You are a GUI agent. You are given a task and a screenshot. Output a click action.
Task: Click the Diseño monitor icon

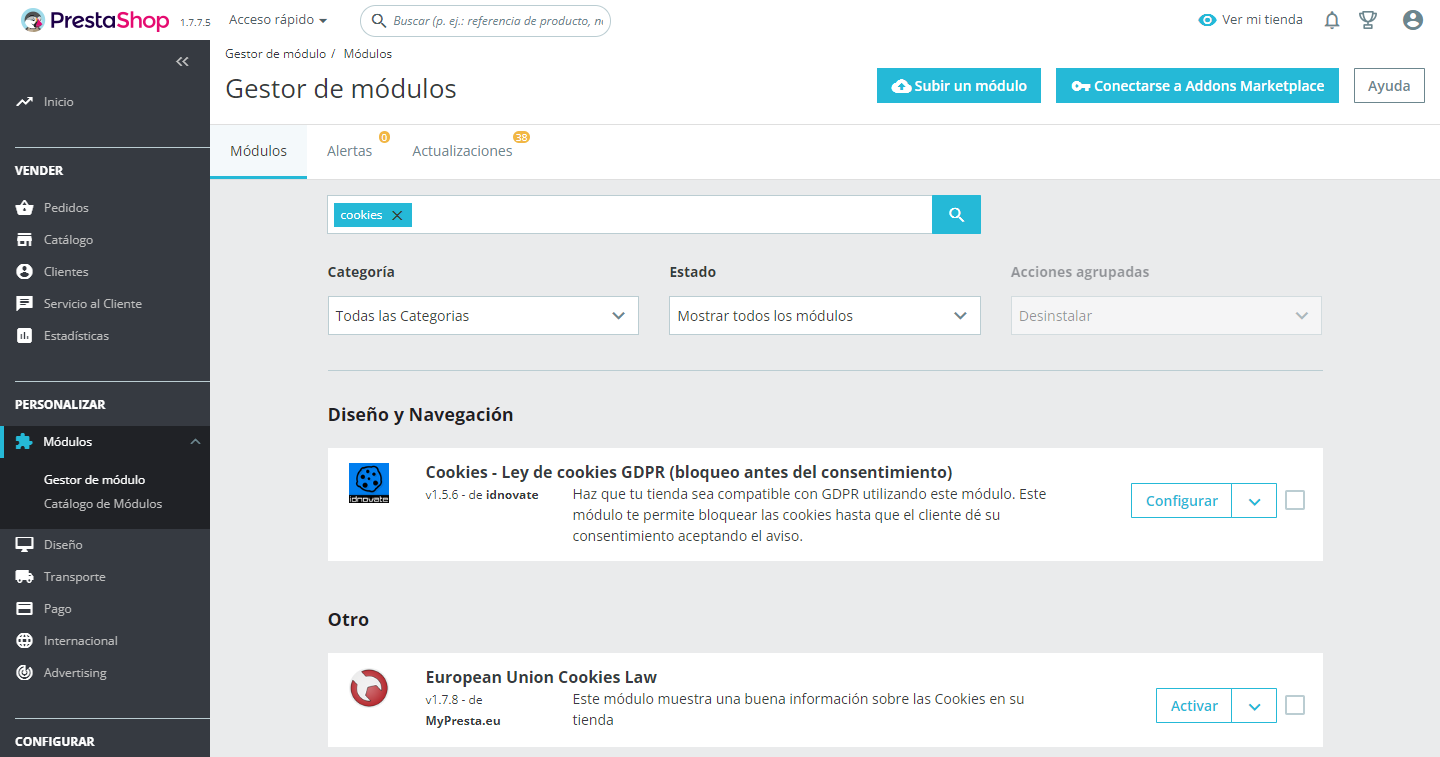click(x=25, y=545)
